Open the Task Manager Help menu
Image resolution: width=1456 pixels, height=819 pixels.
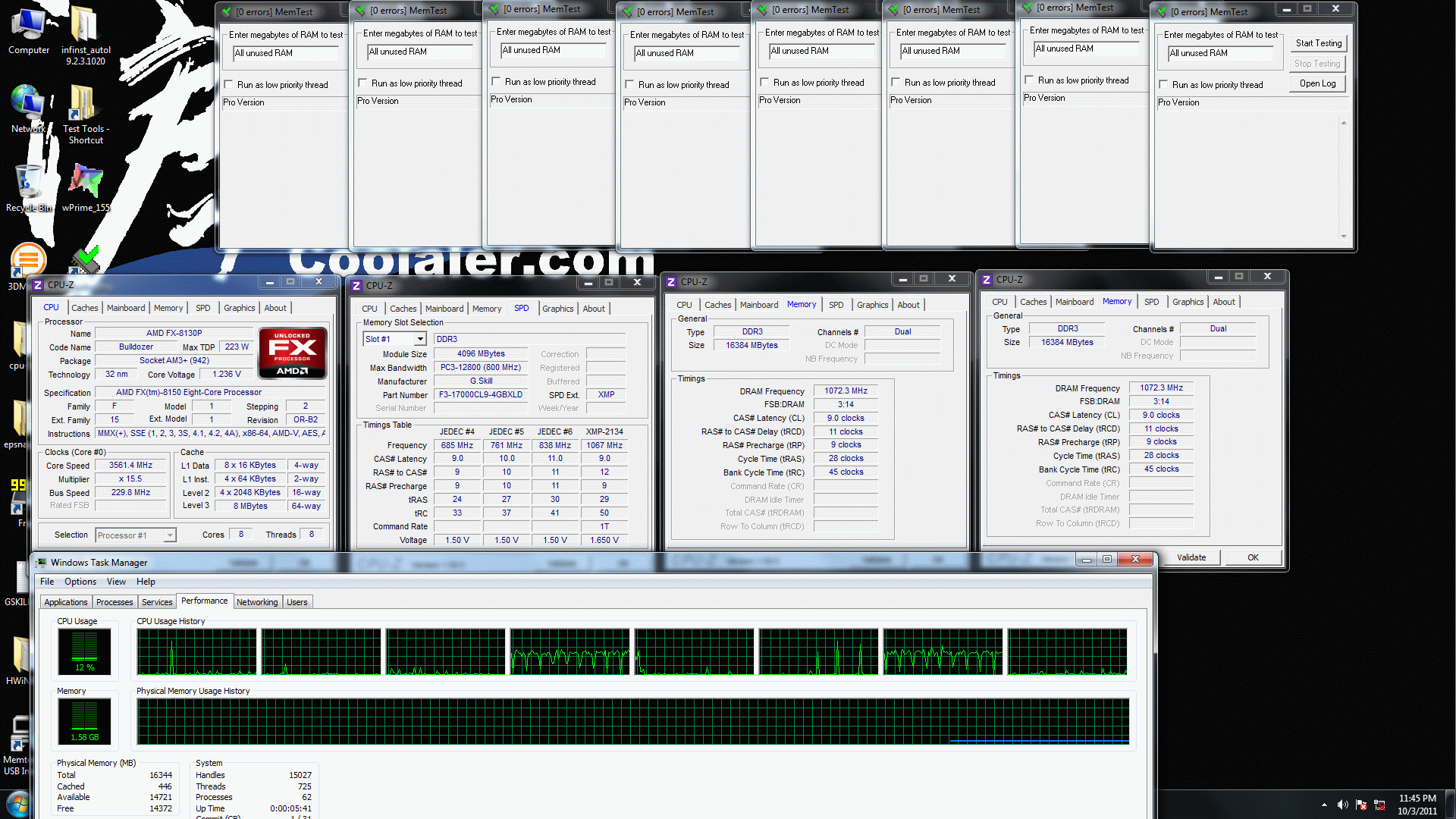[x=146, y=582]
